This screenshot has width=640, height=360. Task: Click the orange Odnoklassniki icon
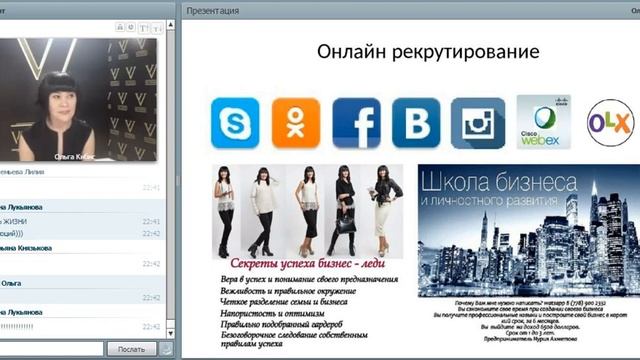coord(296,123)
